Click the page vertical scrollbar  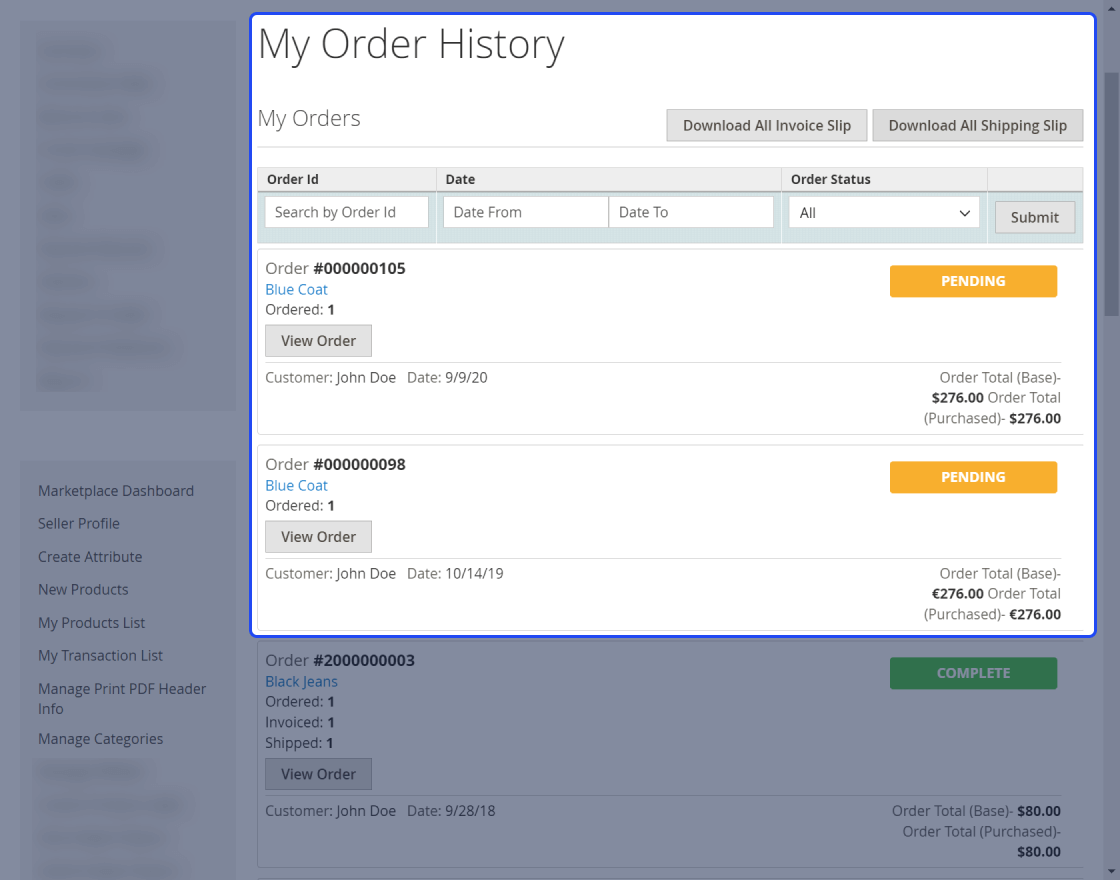pyautogui.click(x=1111, y=193)
